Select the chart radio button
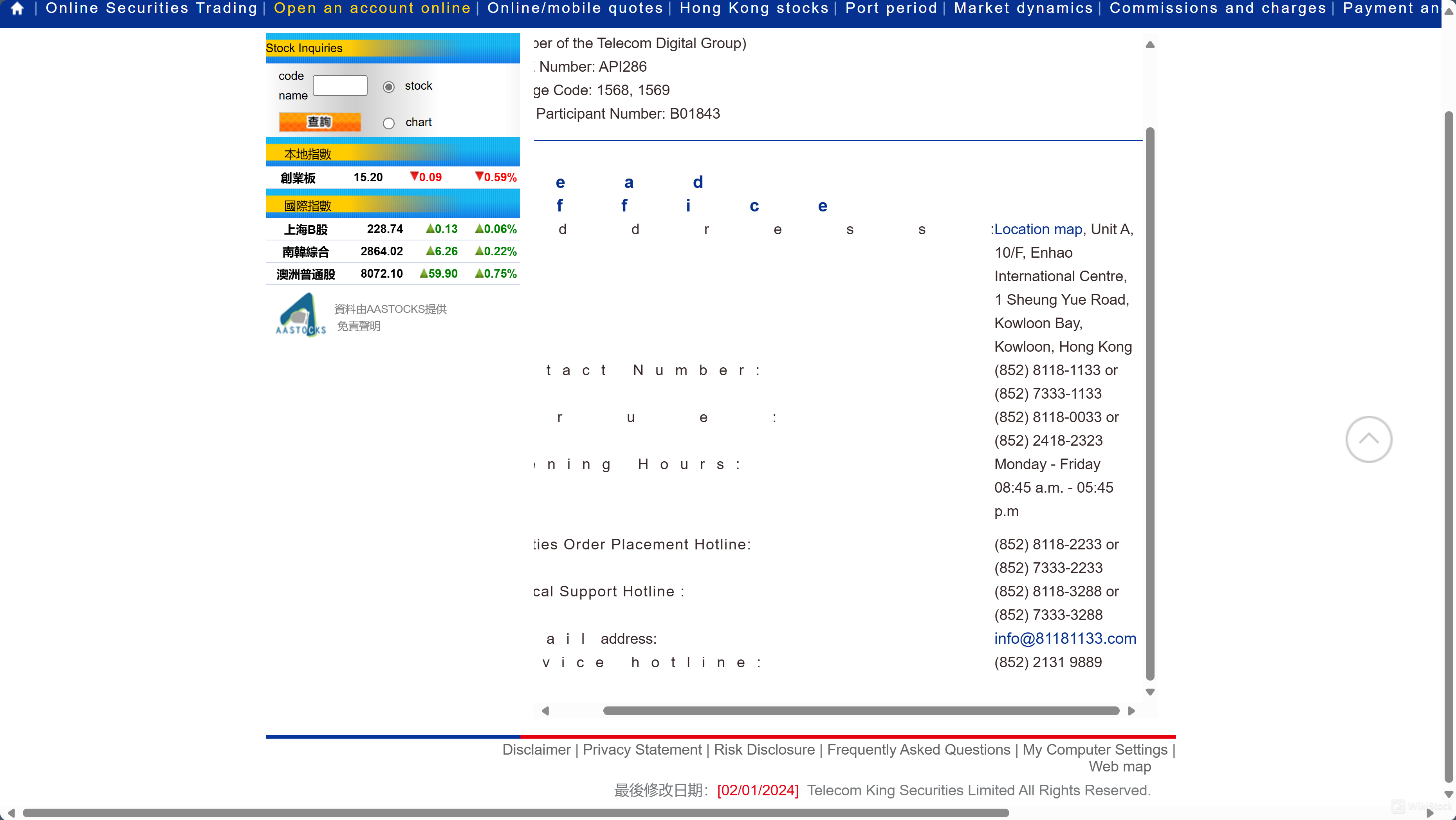Image resolution: width=1456 pixels, height=820 pixels. 388,123
